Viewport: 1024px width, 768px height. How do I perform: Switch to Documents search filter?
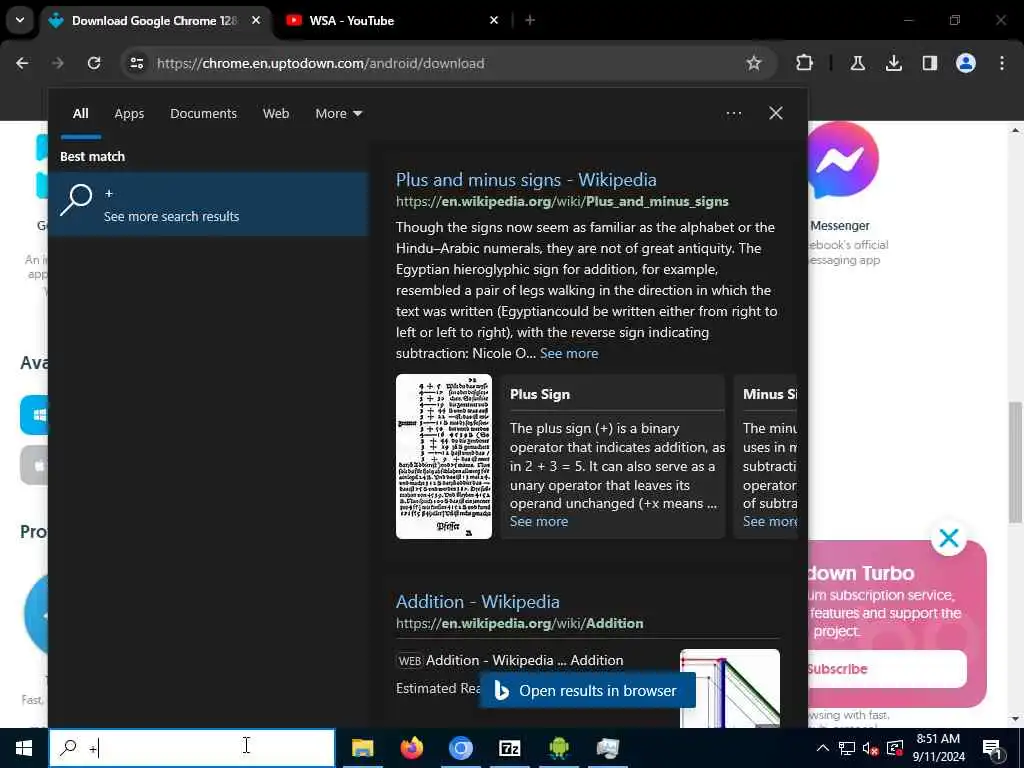[x=203, y=114]
